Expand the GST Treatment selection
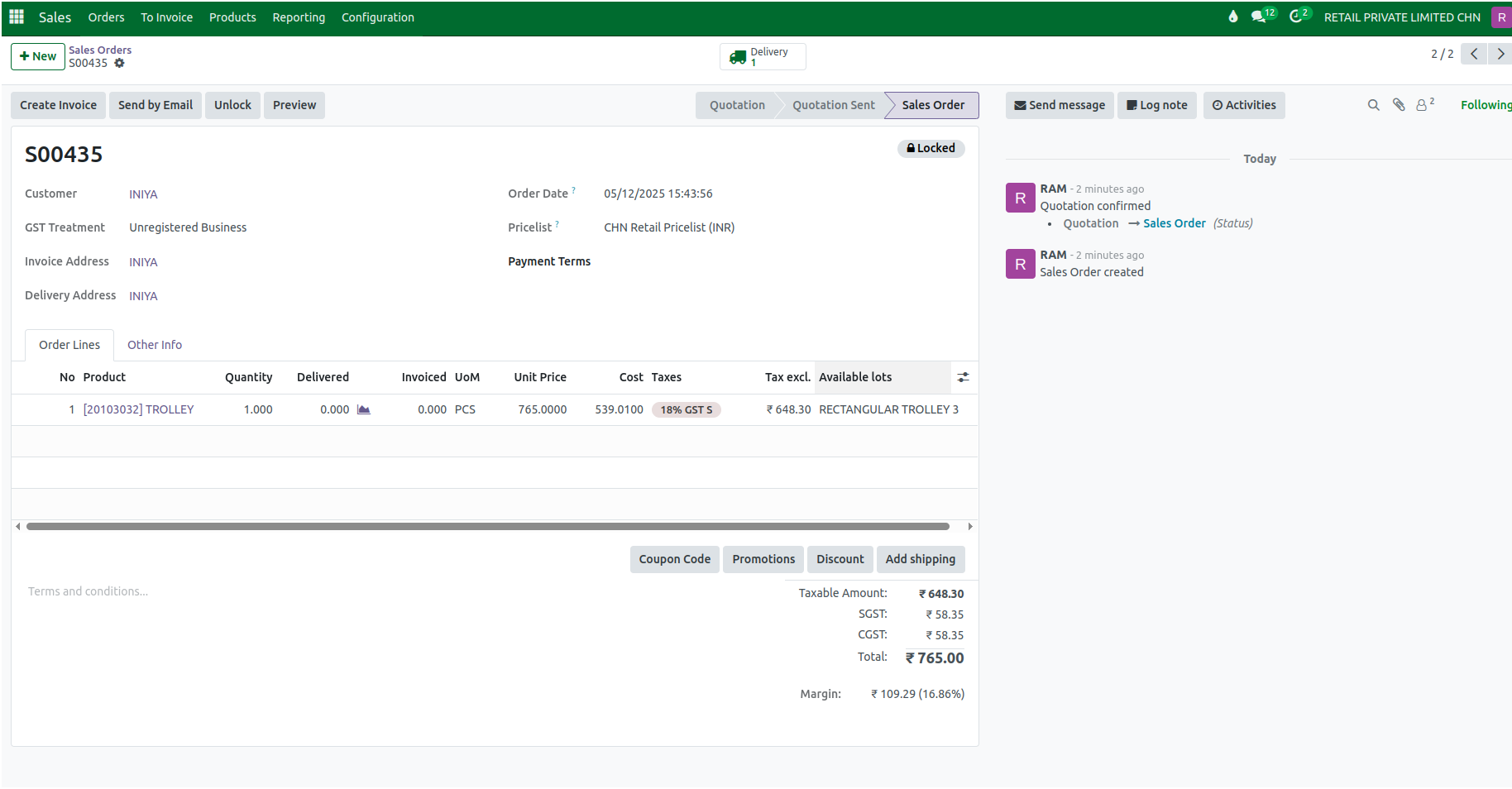 pos(188,227)
